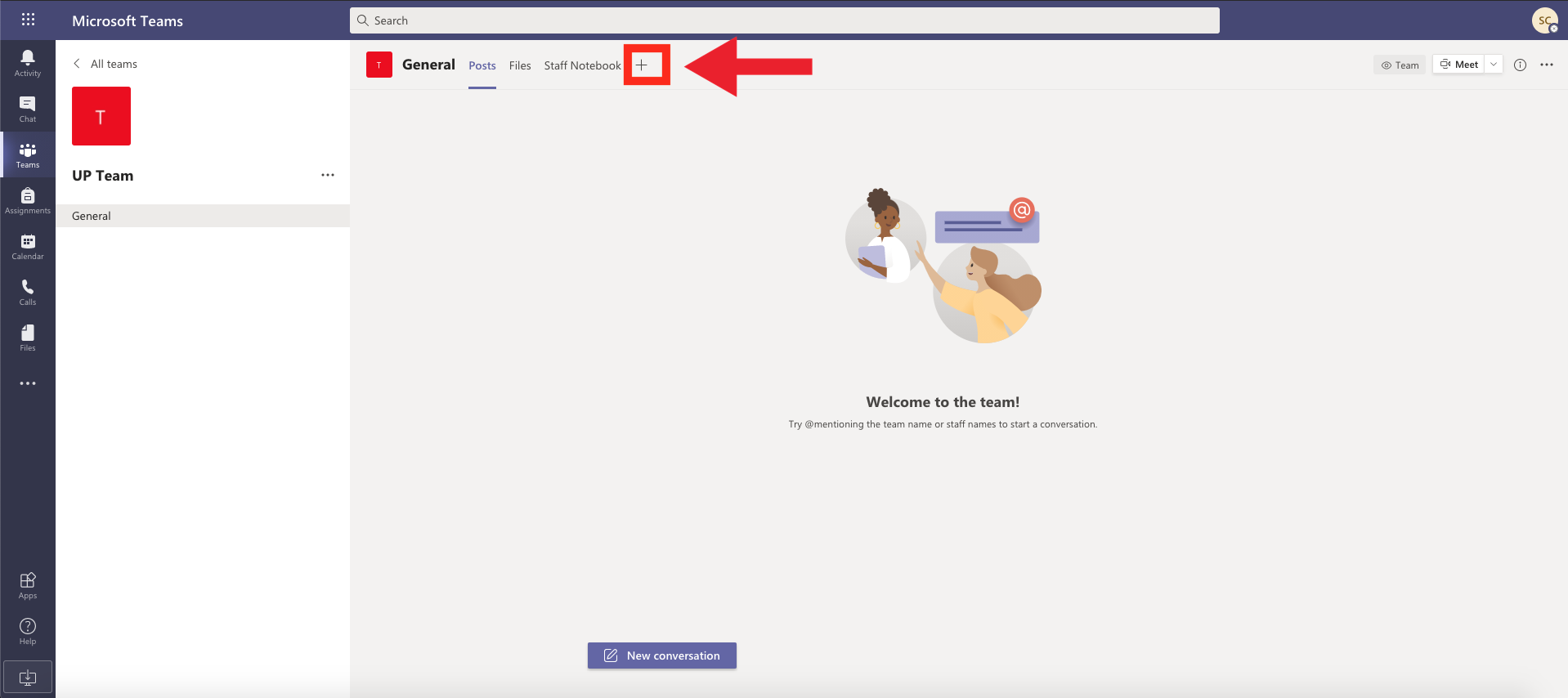1568x698 pixels.
Task: Go back to All teams
Action: click(x=105, y=64)
